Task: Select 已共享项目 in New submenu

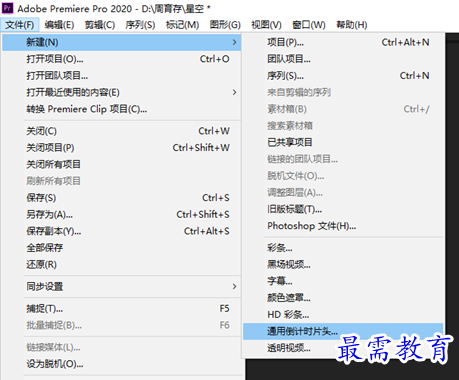Action: click(343, 142)
